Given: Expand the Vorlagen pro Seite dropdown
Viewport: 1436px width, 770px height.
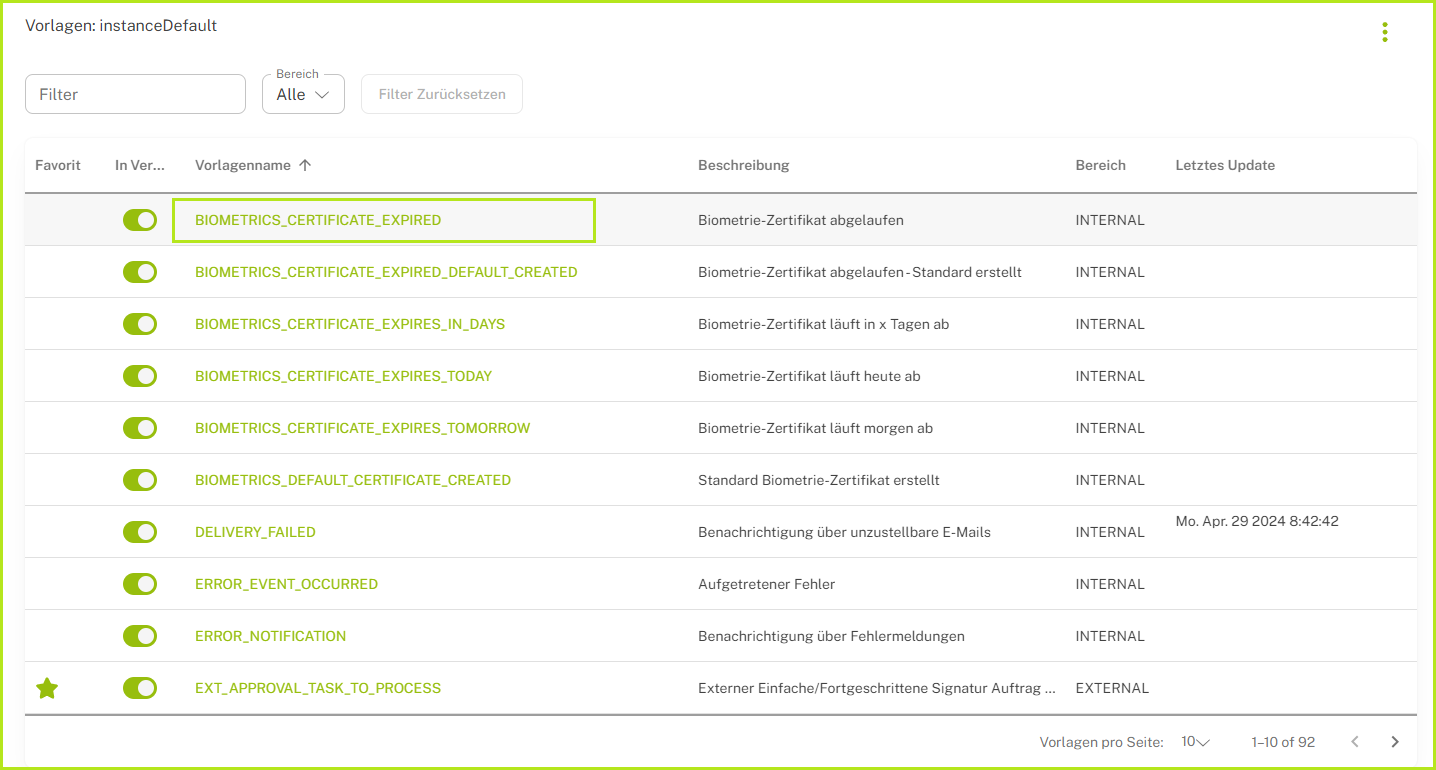Looking at the screenshot, I should click(x=1195, y=742).
